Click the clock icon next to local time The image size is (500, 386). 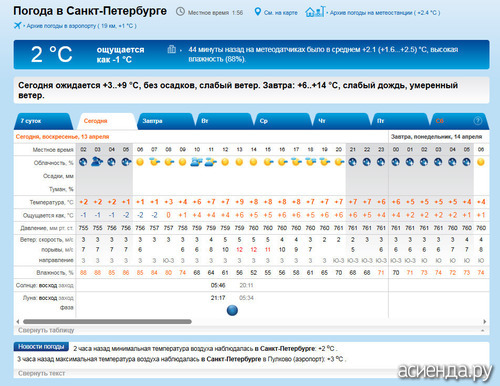180,12
